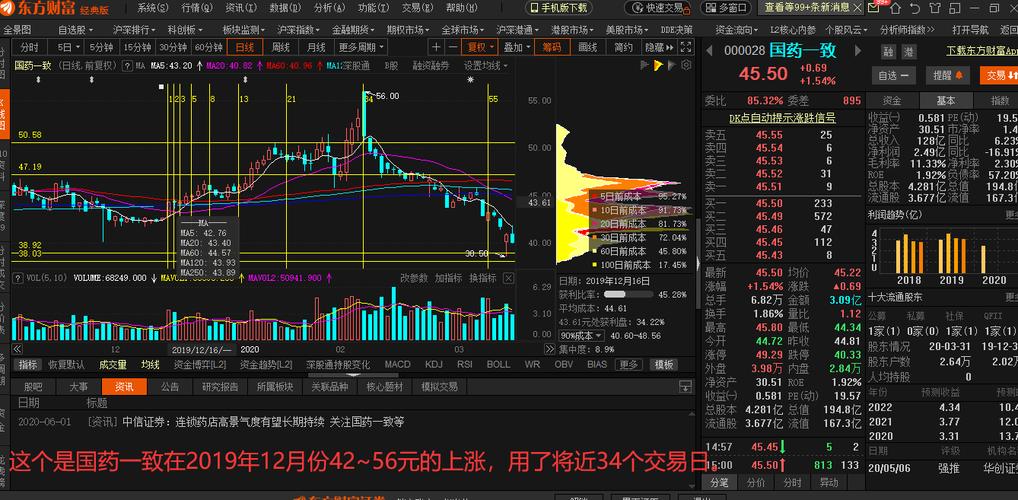This screenshot has height=500, width=1018.
Task: Open 更多 indicators button
Action: point(628,364)
